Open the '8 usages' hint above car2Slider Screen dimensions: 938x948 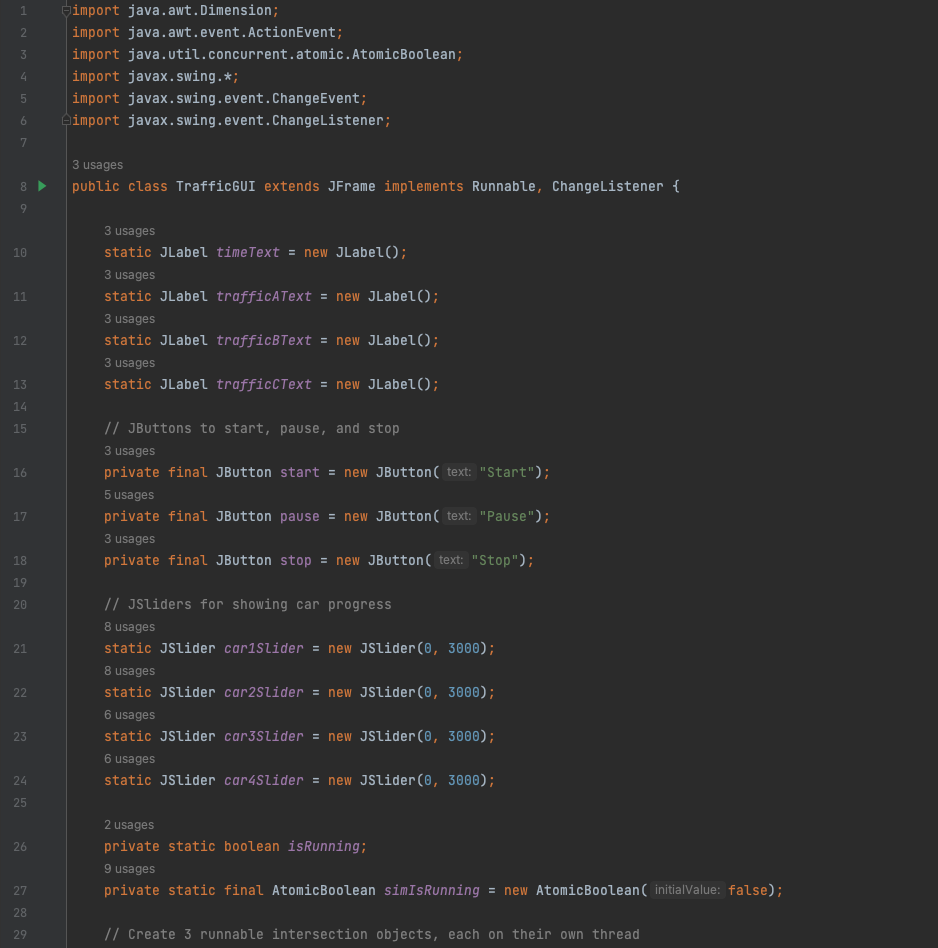(x=129, y=670)
